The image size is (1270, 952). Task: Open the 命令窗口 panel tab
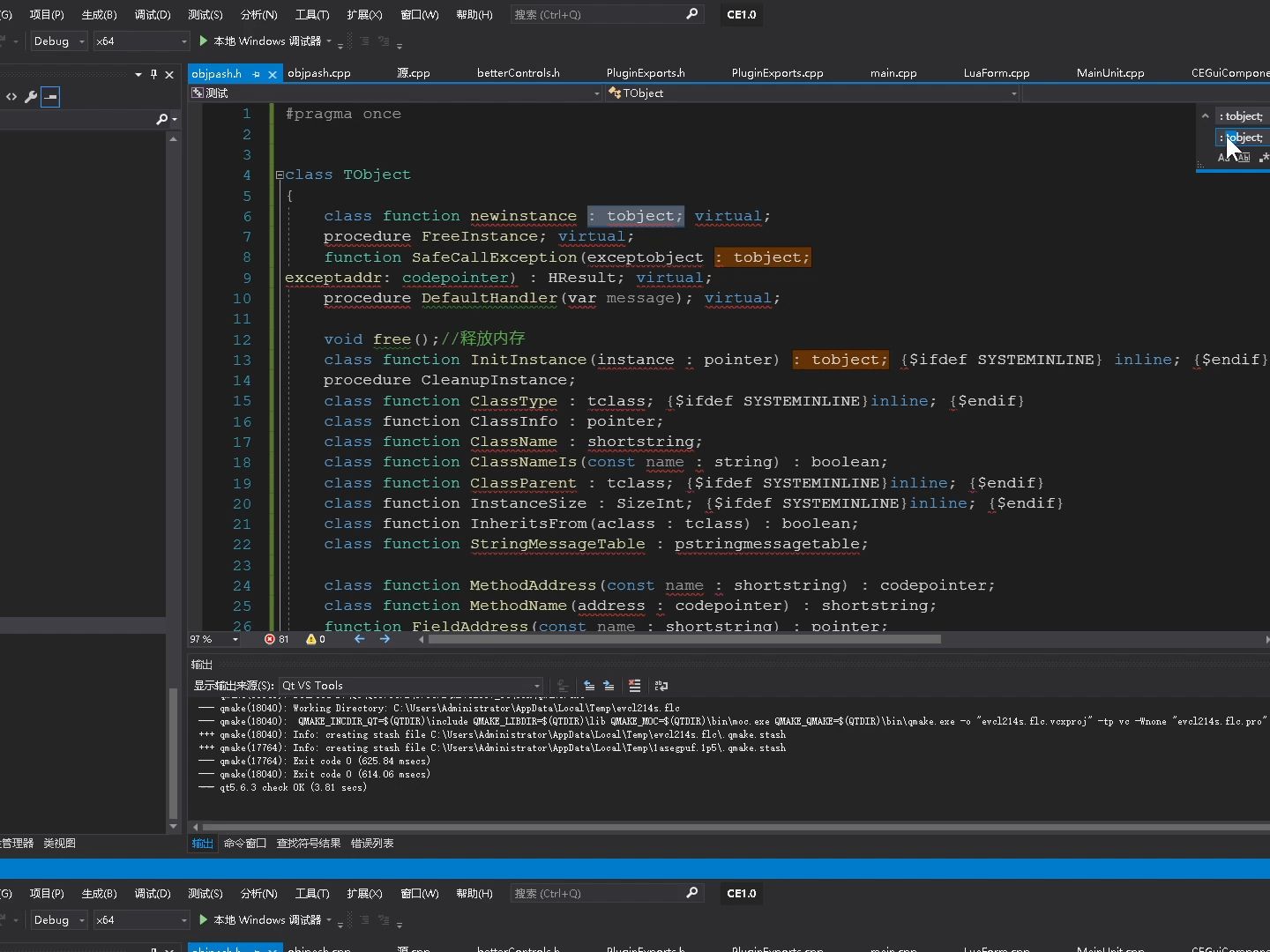pos(244,844)
